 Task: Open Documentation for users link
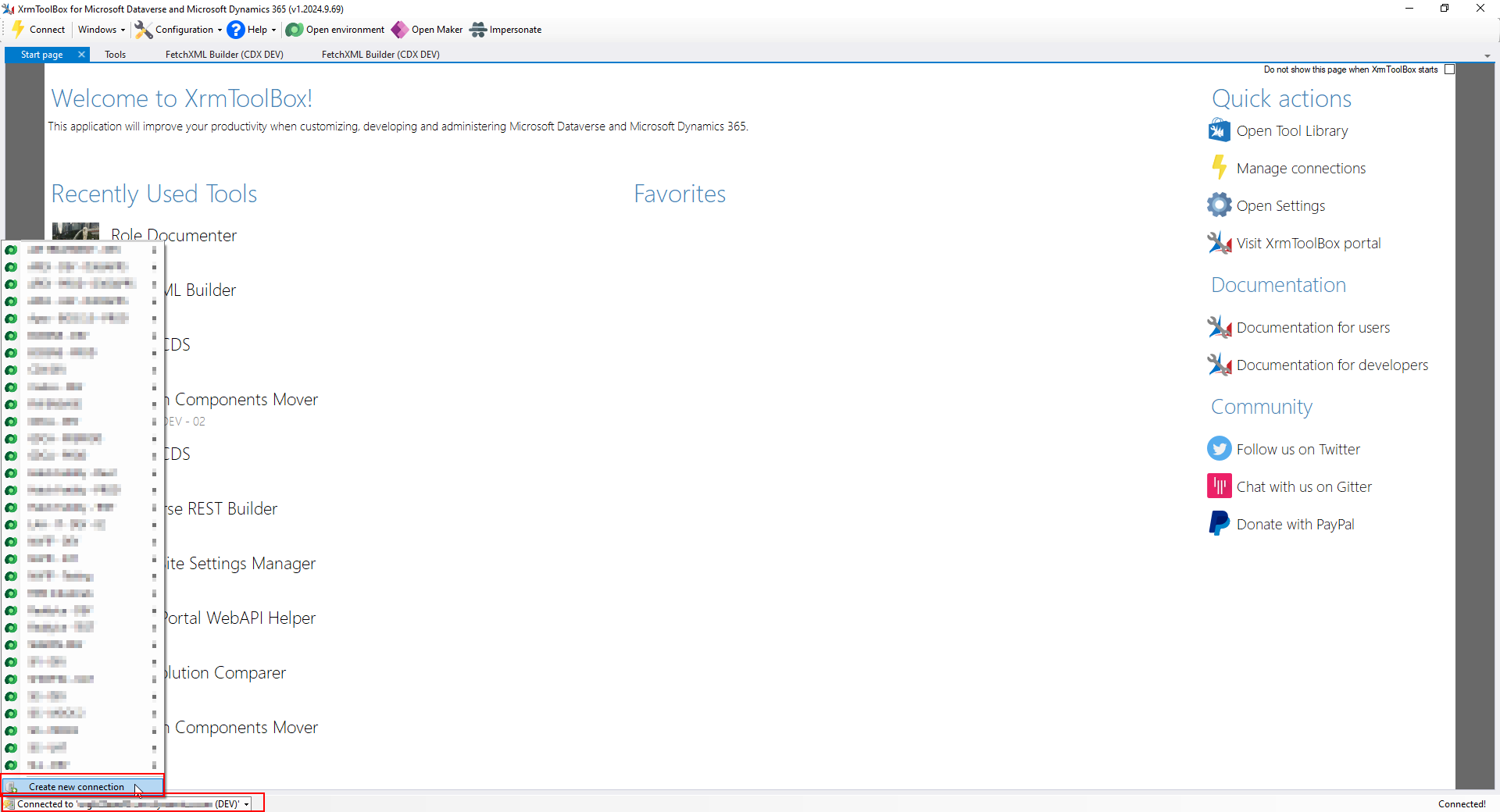(x=1313, y=327)
